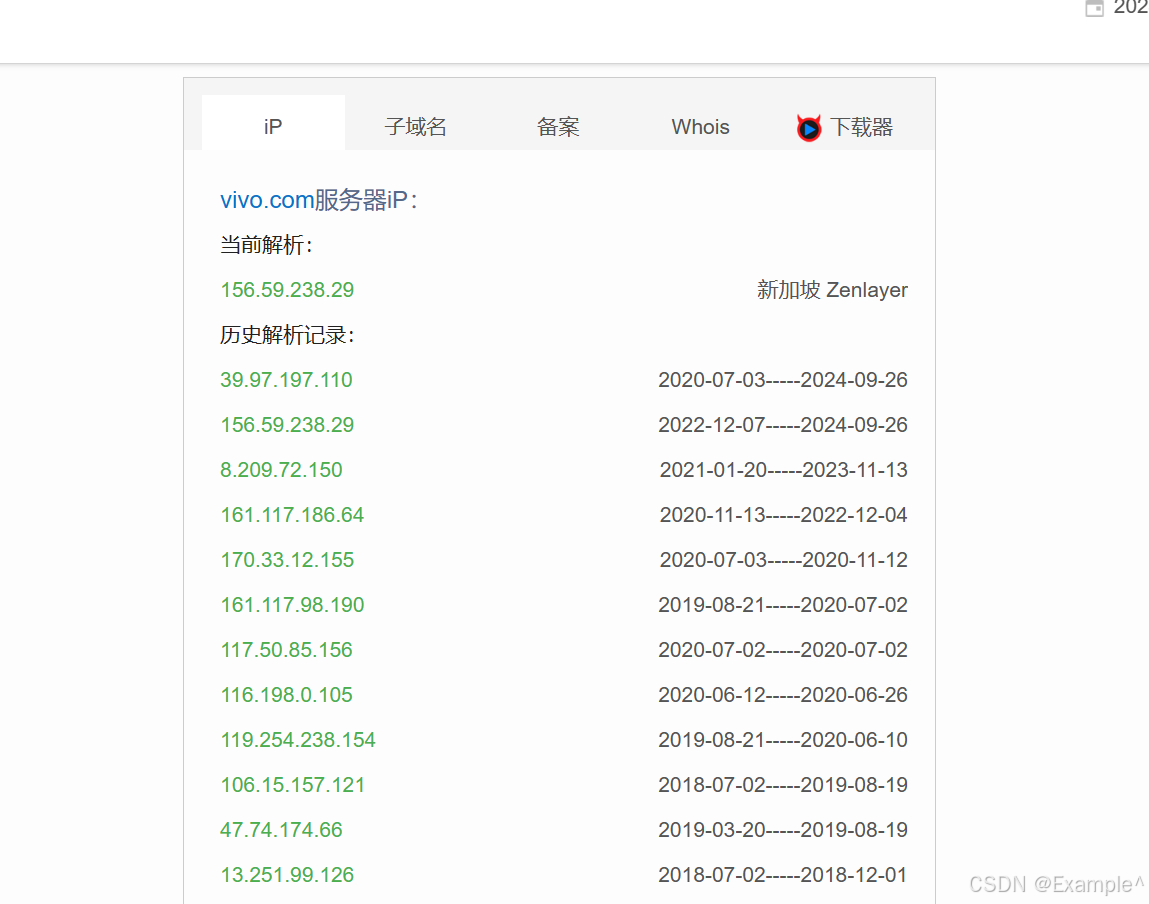Click the 当前解析 heading
The width and height of the screenshot is (1149, 904).
[266, 245]
